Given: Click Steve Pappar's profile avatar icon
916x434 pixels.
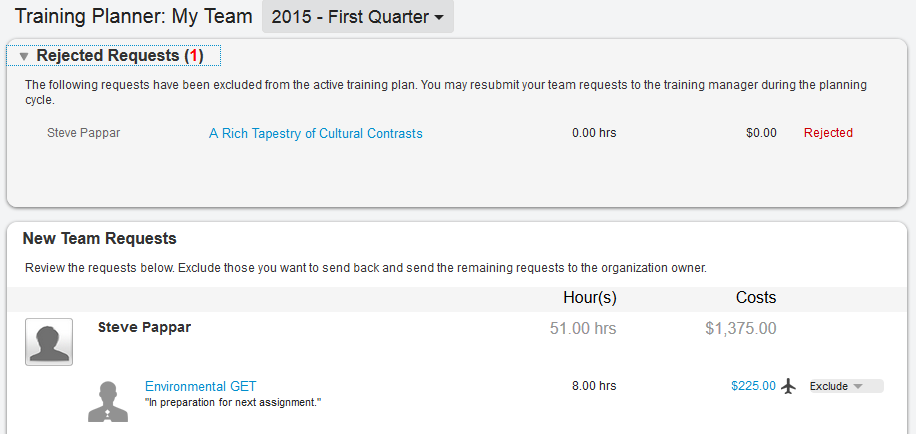Looking at the screenshot, I should (48, 342).
